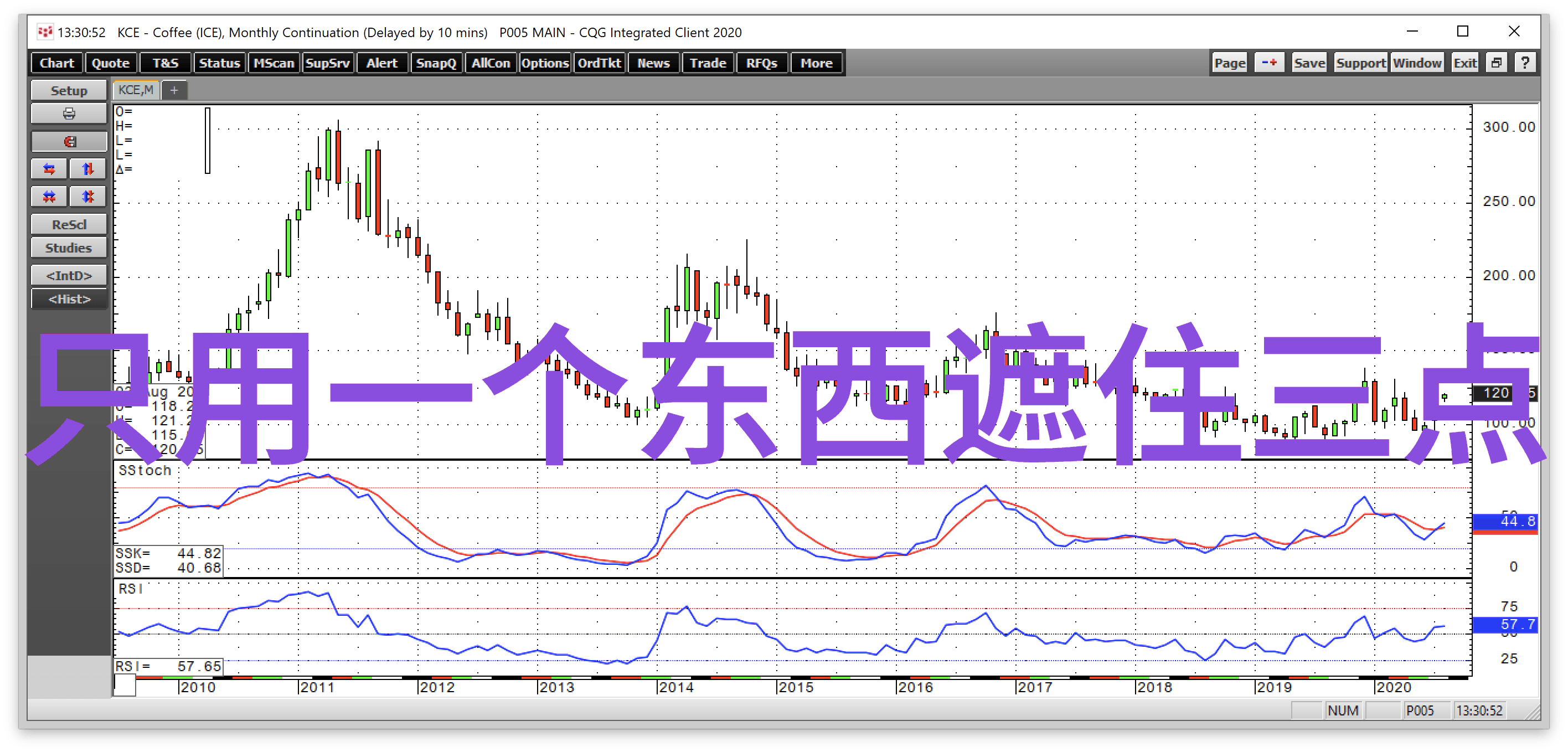
Task: Add a new tab with plus button
Action: 174,90
